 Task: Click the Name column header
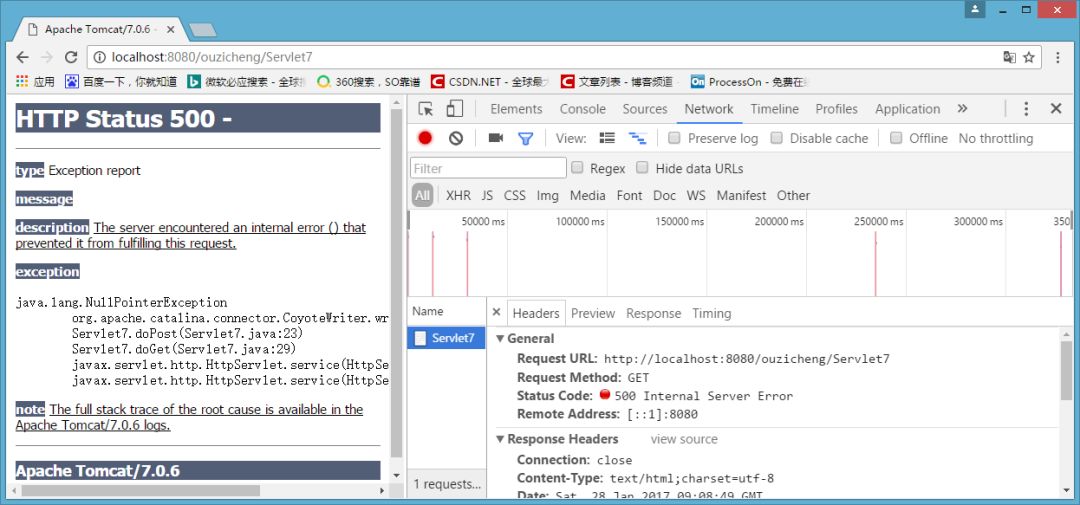[446, 311]
